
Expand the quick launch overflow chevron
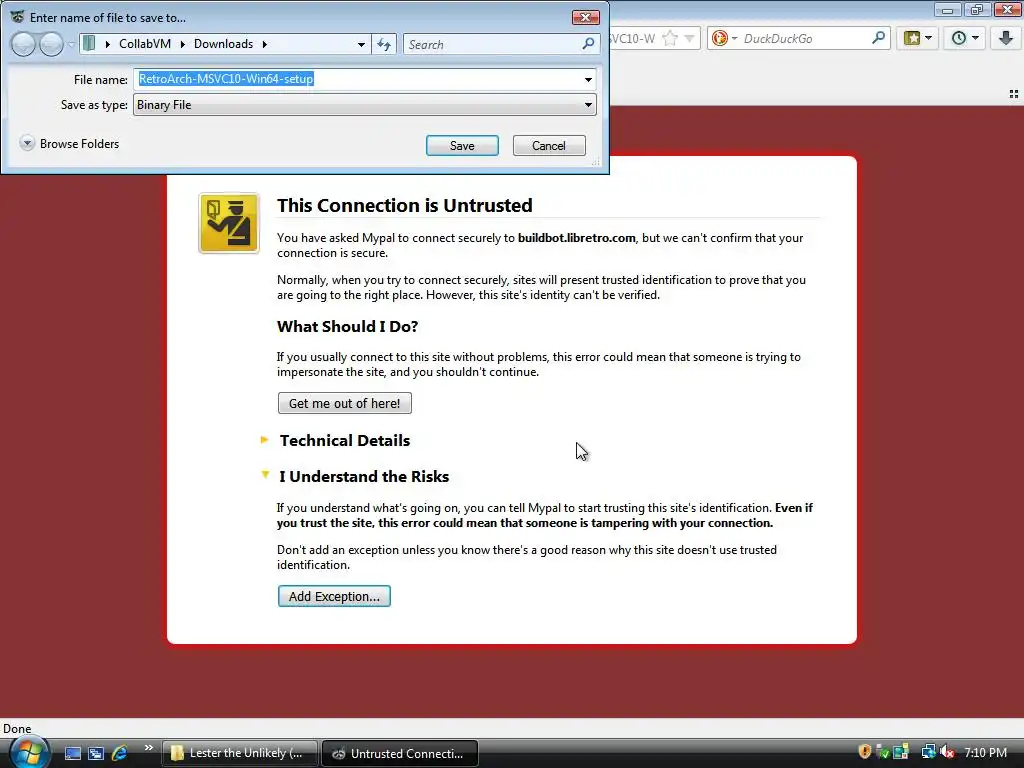[x=149, y=748]
